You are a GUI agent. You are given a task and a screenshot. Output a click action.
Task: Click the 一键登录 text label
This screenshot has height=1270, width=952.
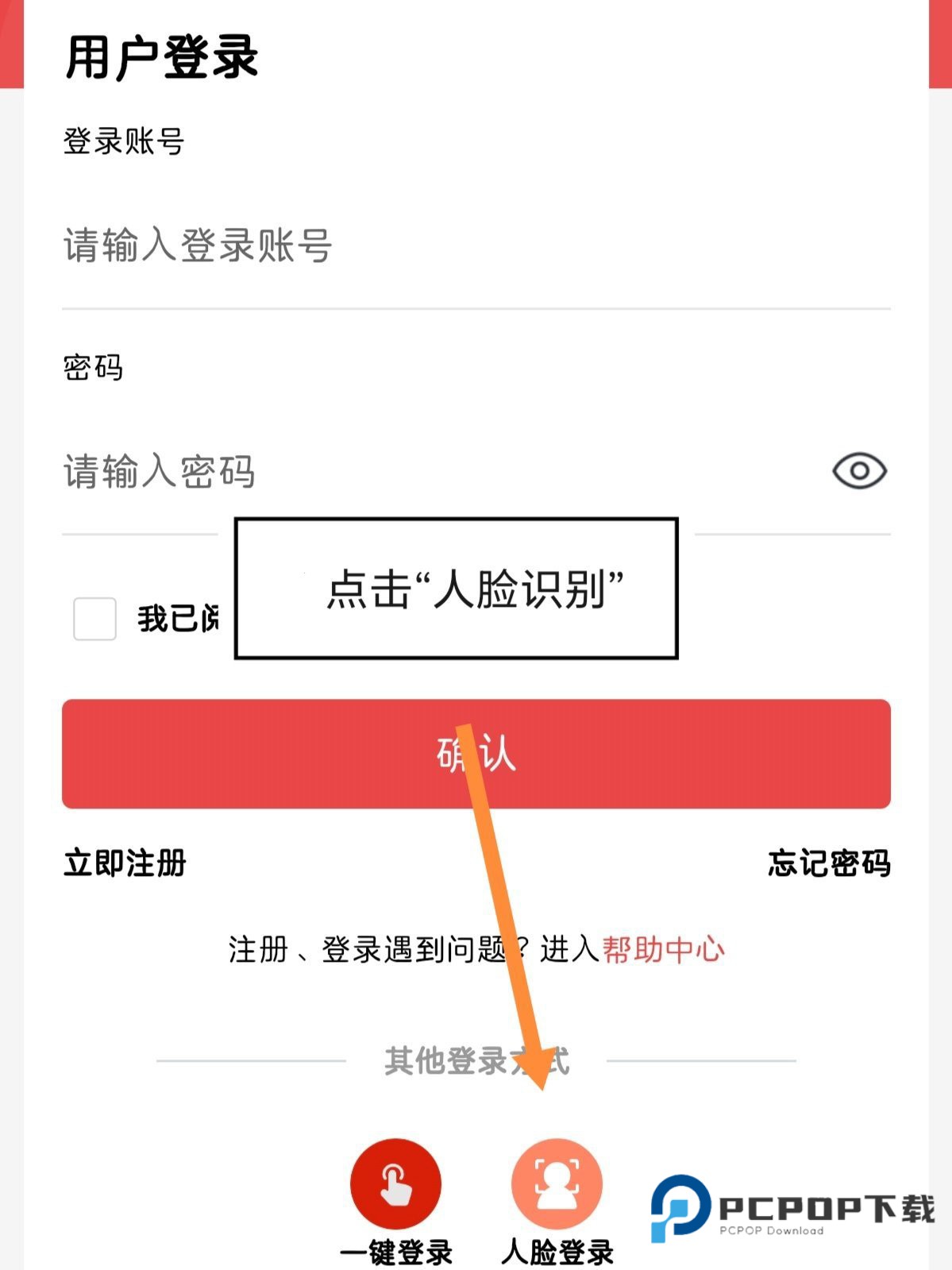click(395, 1253)
